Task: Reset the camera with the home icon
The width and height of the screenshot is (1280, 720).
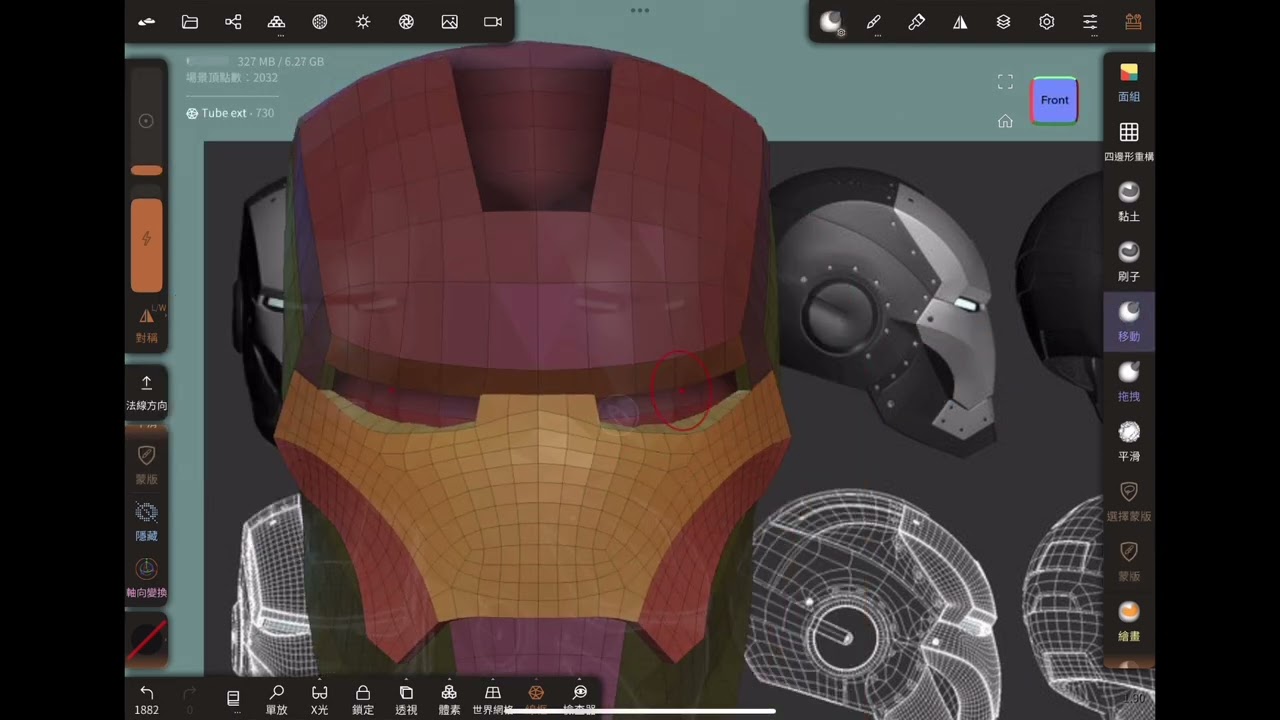Action: [1005, 121]
